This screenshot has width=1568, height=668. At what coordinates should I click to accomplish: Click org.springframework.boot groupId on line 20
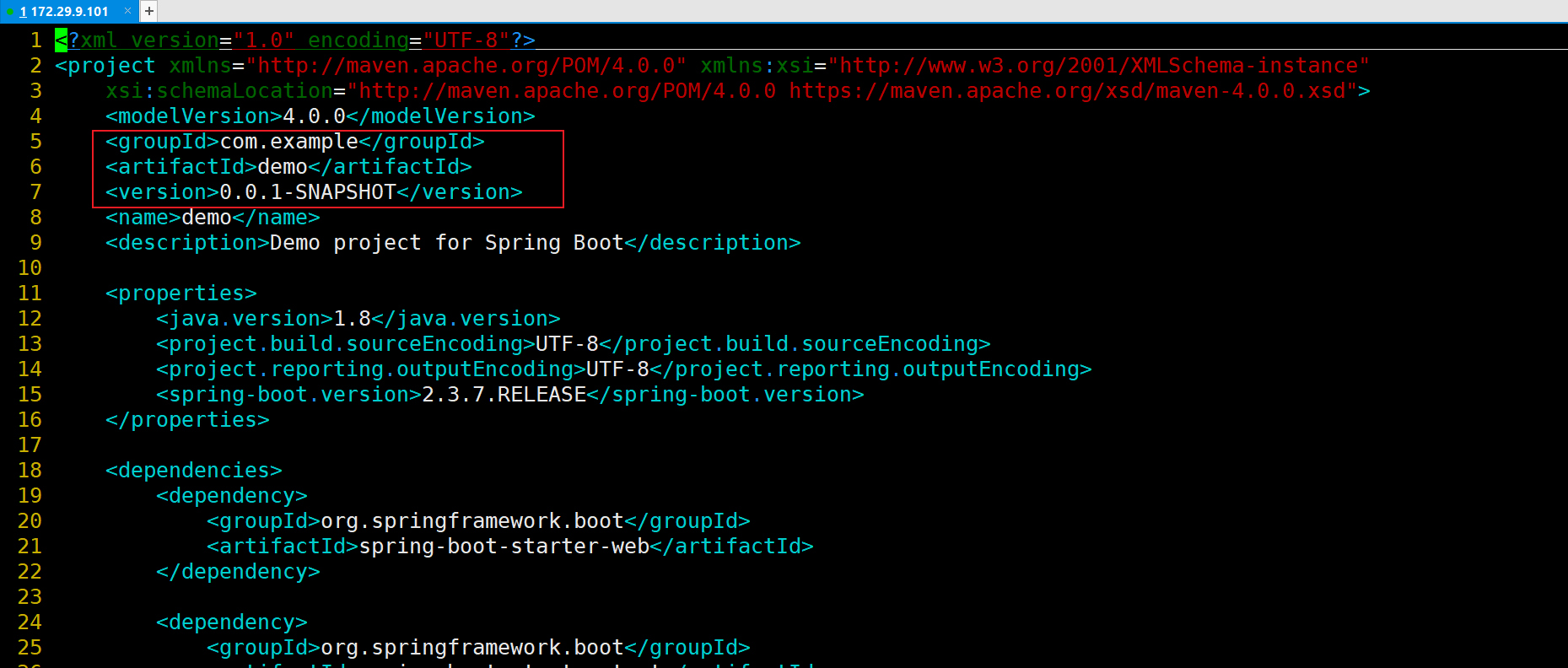(x=472, y=521)
